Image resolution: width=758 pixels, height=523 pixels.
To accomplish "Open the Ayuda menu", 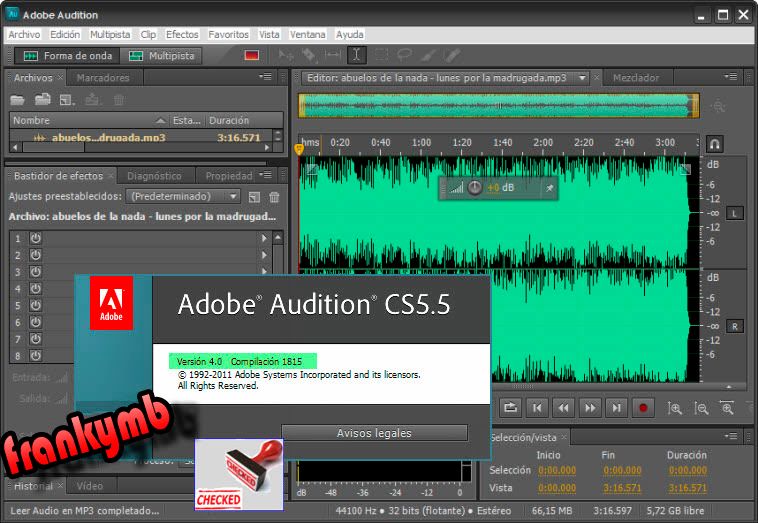I will tap(350, 34).
